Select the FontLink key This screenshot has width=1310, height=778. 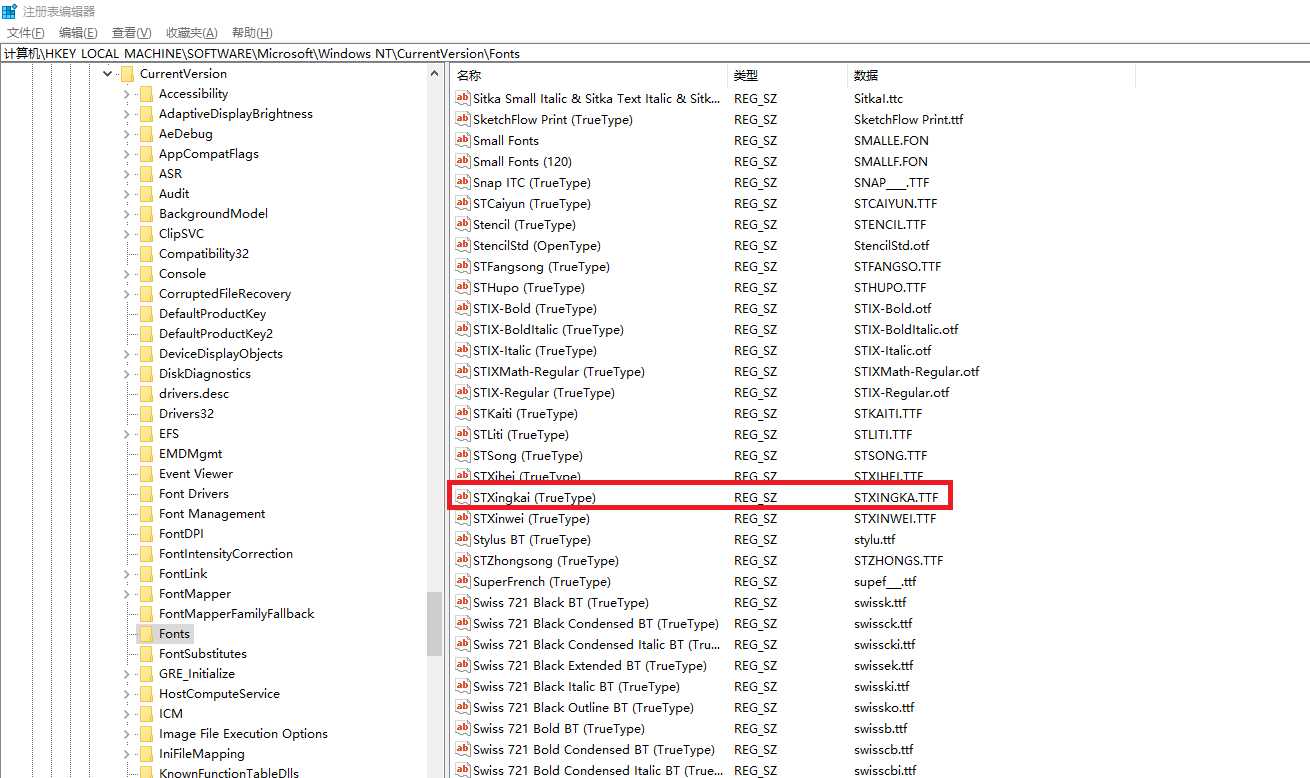click(183, 573)
